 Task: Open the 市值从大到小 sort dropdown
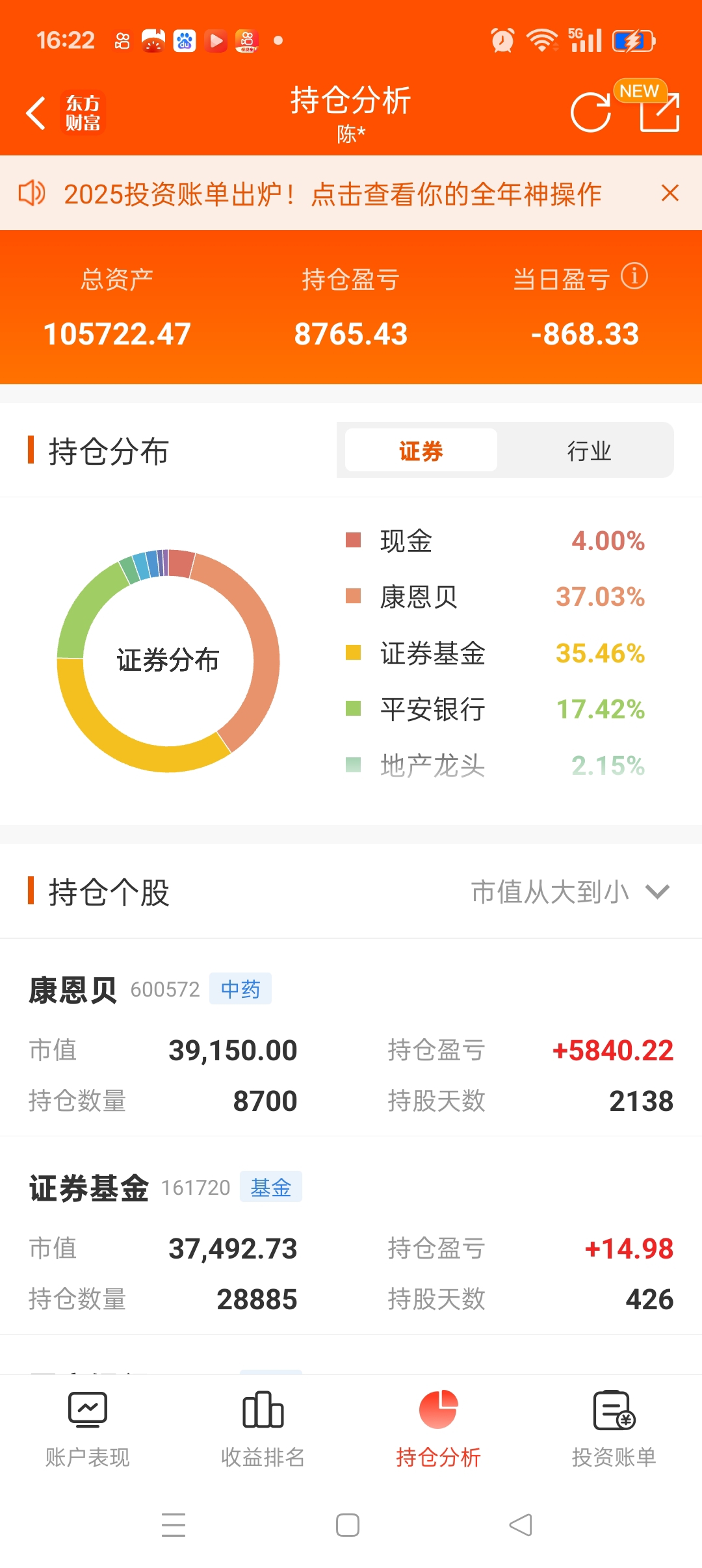(x=570, y=892)
